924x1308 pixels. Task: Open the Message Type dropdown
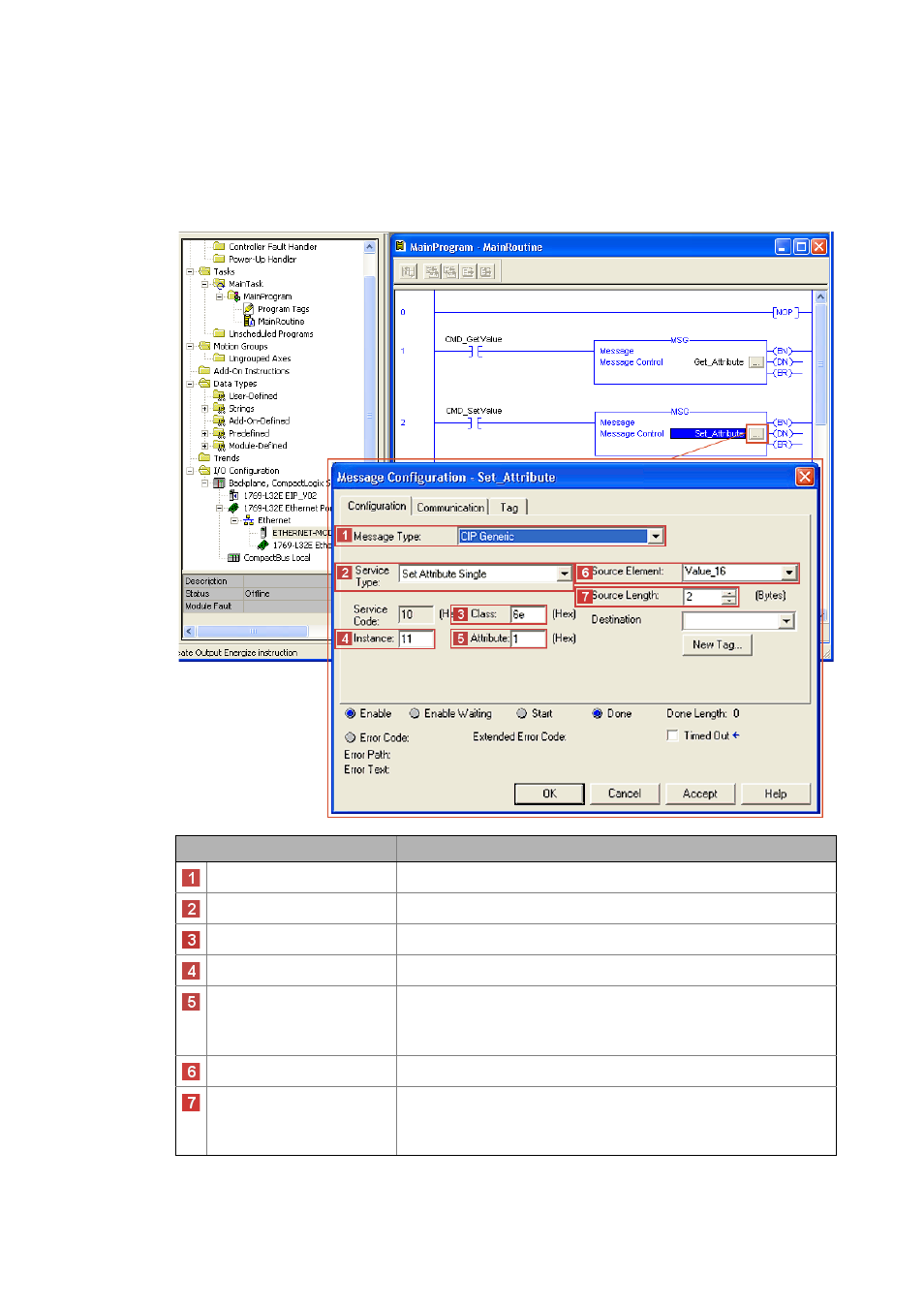click(656, 536)
